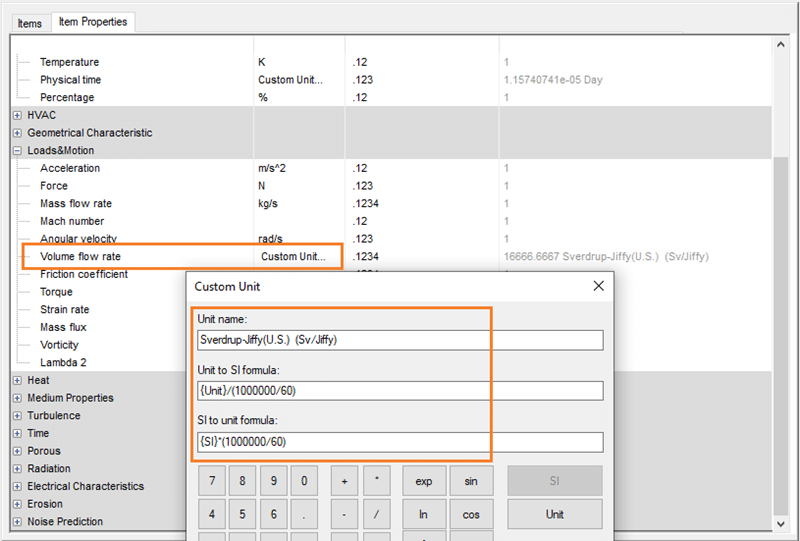Click the scrollbar up arrow

[x=781, y=45]
